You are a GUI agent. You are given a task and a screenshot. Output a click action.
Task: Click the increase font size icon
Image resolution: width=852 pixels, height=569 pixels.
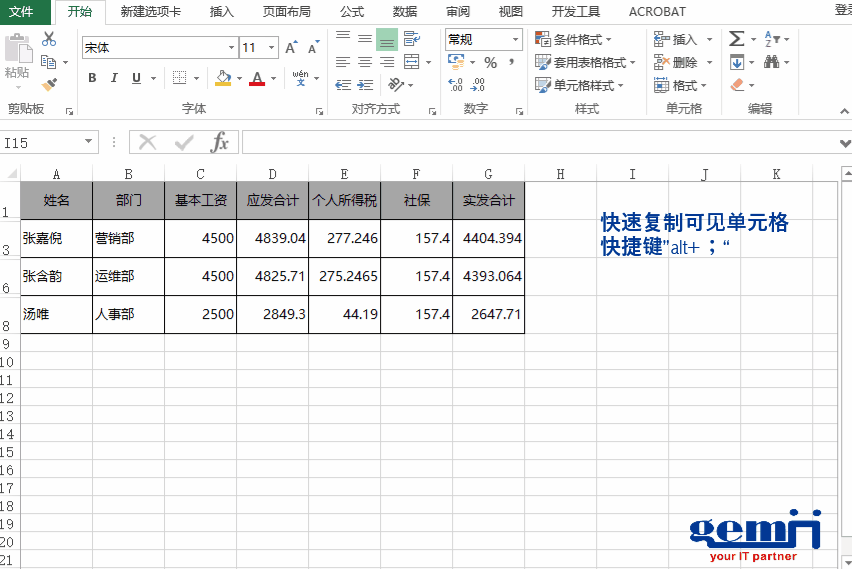tap(291, 48)
